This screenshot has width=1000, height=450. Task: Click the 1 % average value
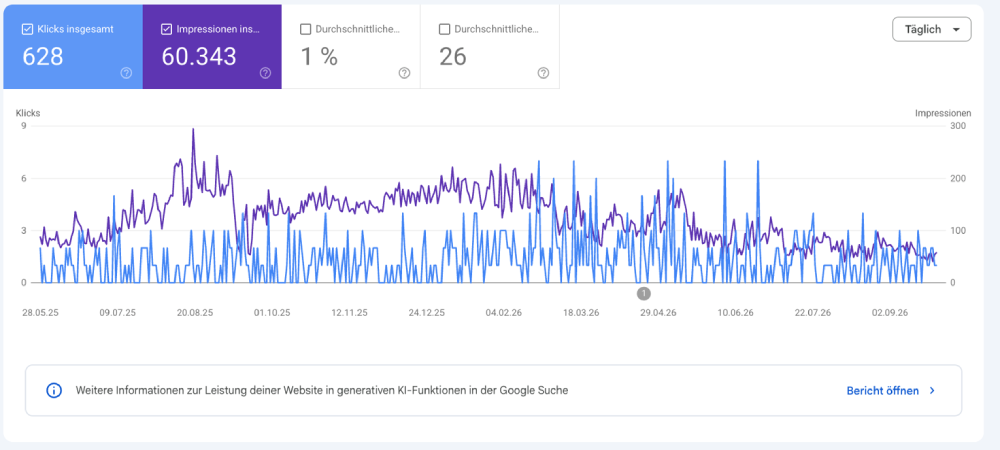click(319, 57)
